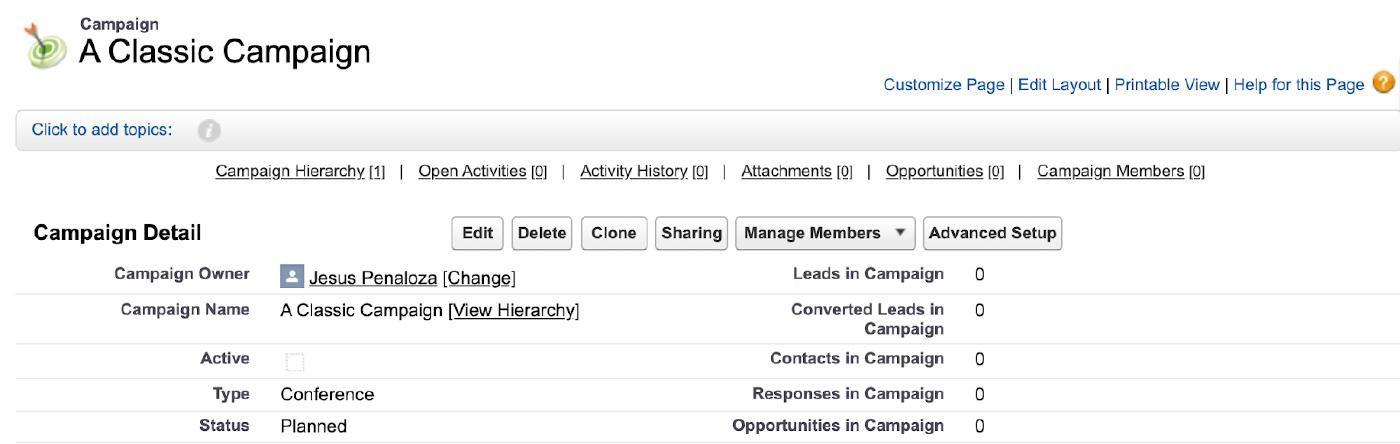1400x444 pixels.
Task: Jump to Campaign Hierarchy section
Action: coord(290,171)
